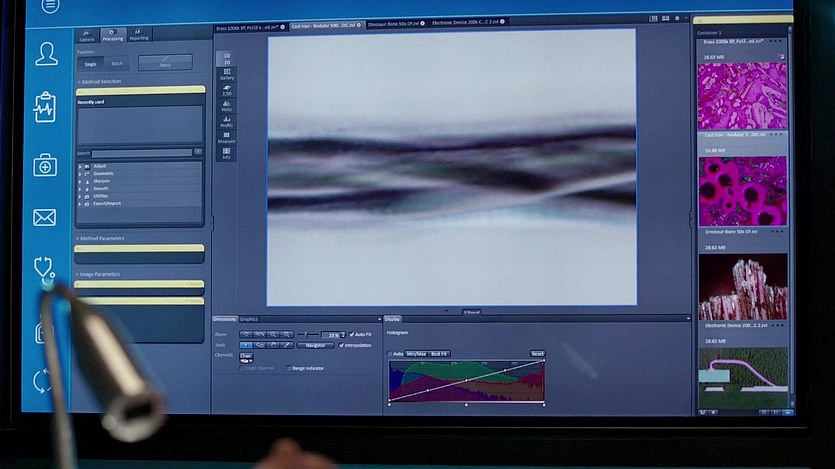Select the Single function mode
The width and height of the screenshot is (835, 469).
(x=91, y=64)
